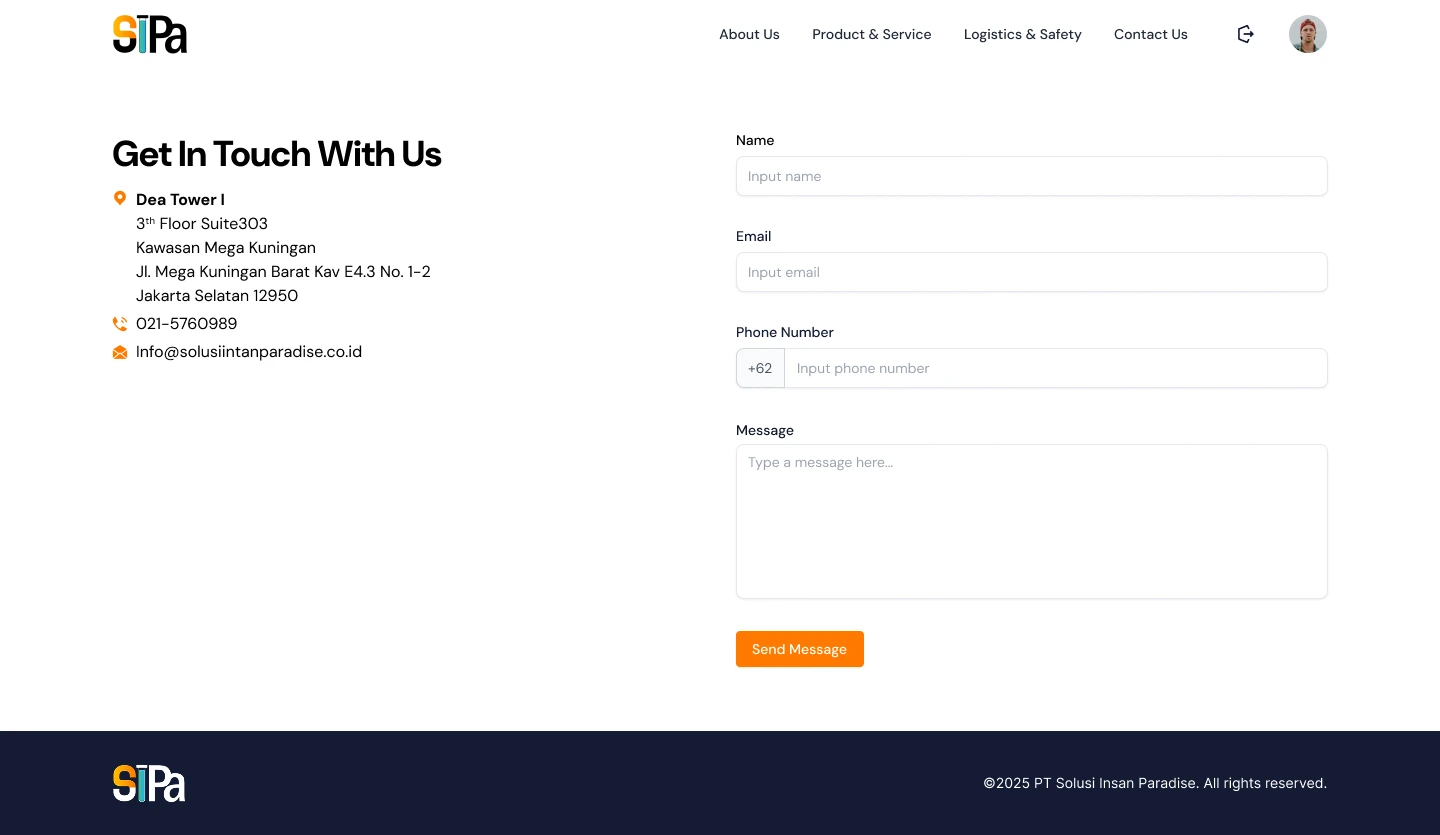Focus the Name input field
Screen dimensions: 1440x835
click(x=1031, y=176)
